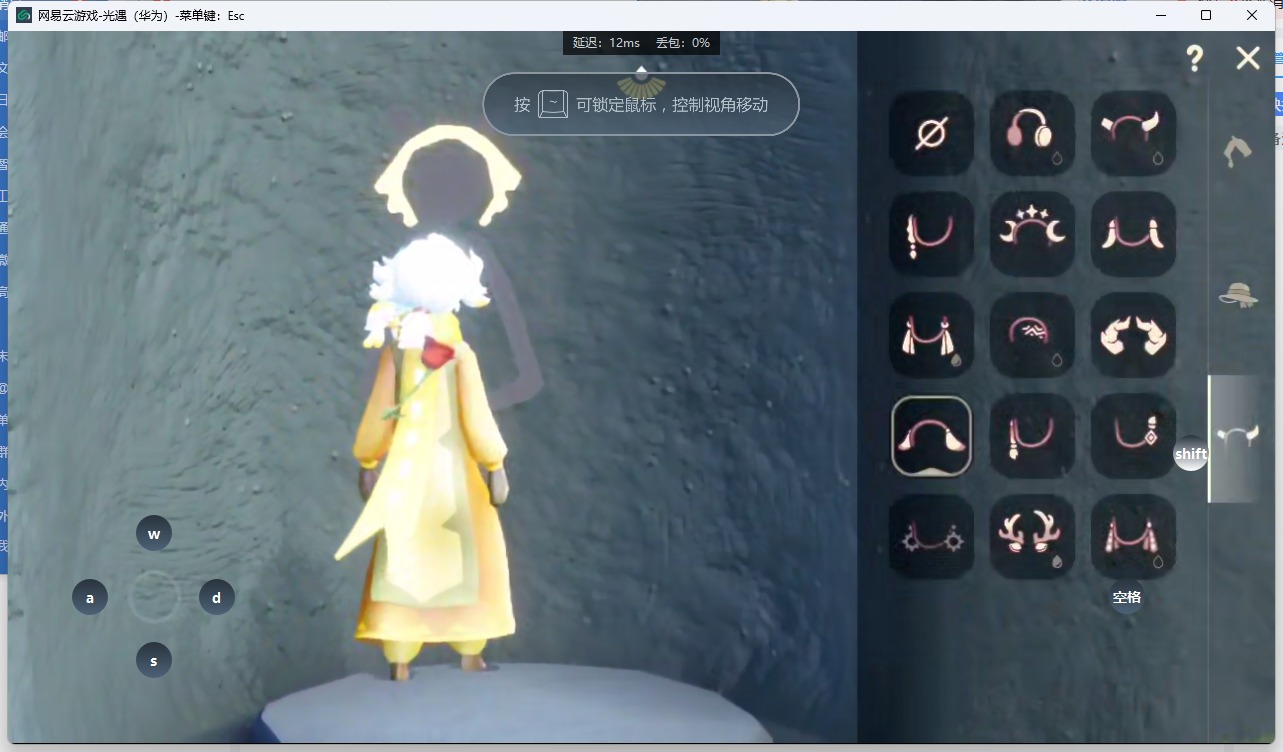Choose the wave-pattern arch headpiece
The width and height of the screenshot is (1283, 752).
click(x=1032, y=335)
